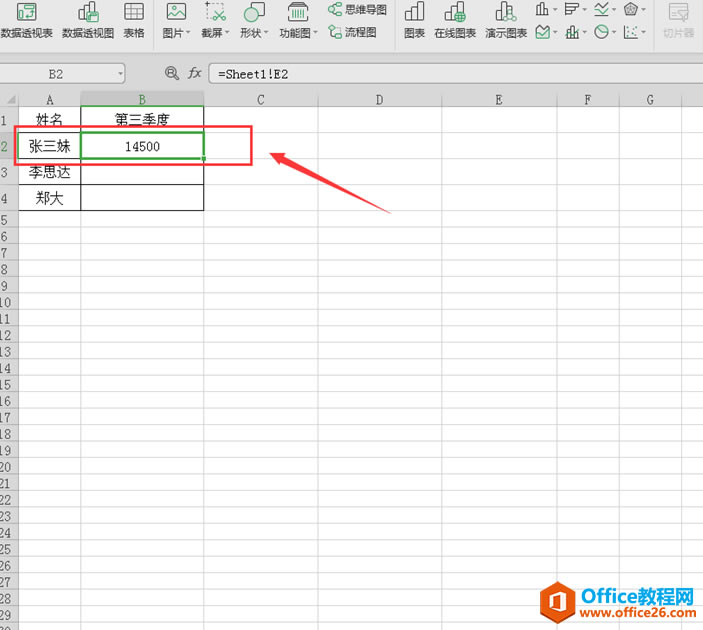
Task: Select column B header
Action: pos(142,100)
